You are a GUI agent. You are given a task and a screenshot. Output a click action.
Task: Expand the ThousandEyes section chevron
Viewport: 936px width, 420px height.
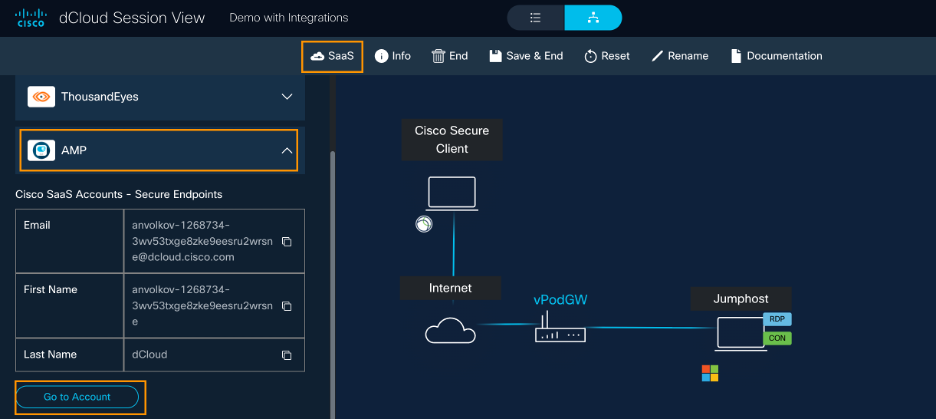[x=287, y=97]
